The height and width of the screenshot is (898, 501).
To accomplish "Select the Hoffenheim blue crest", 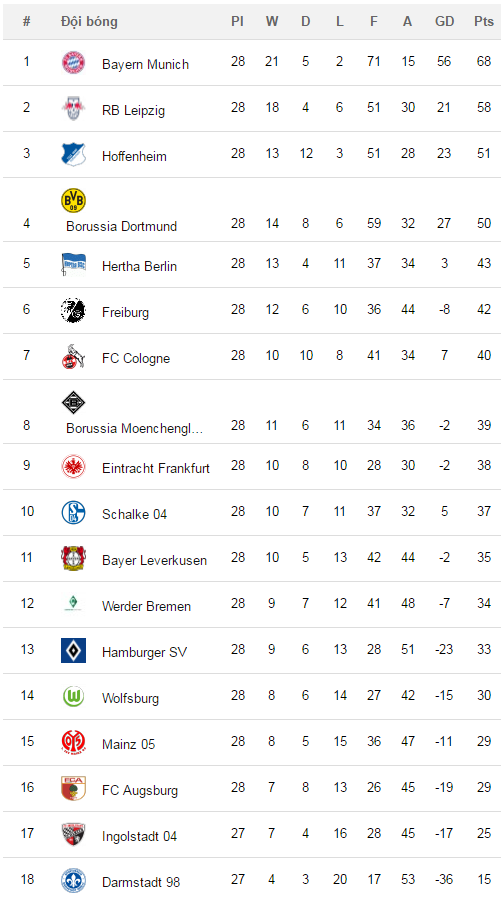I will 73,154.
